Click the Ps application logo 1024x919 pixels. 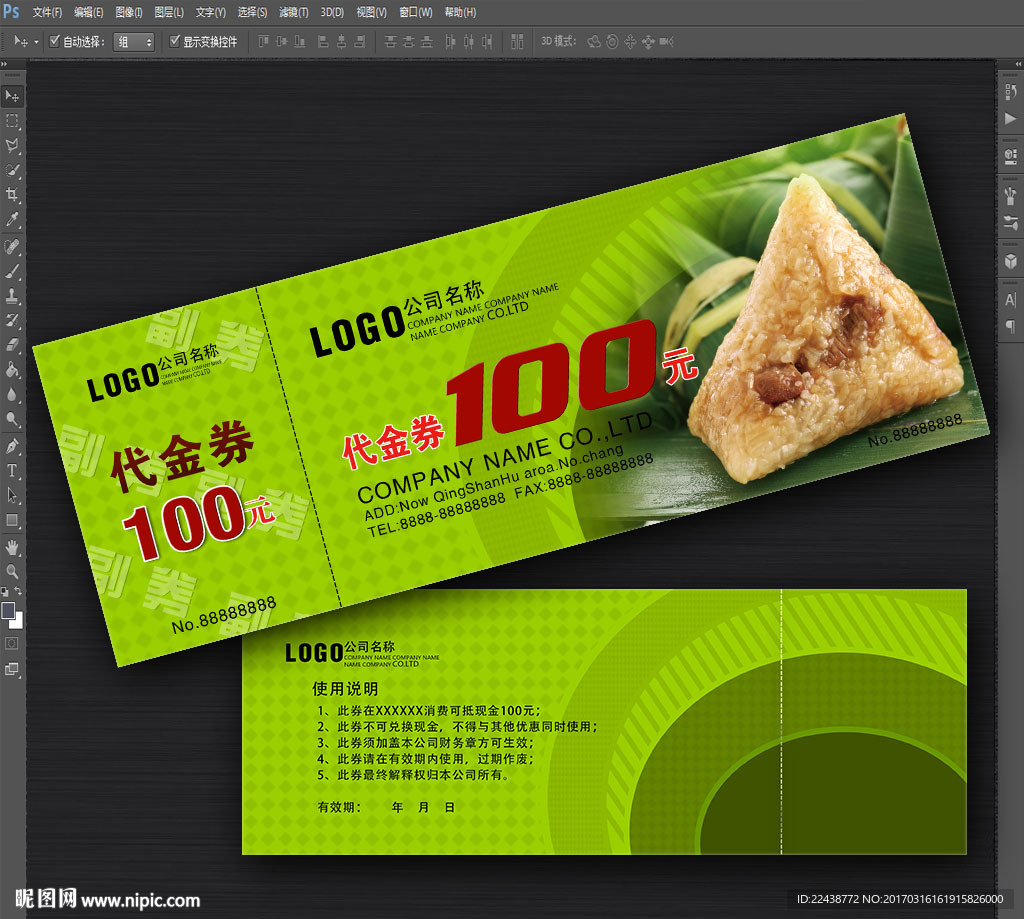[11, 11]
